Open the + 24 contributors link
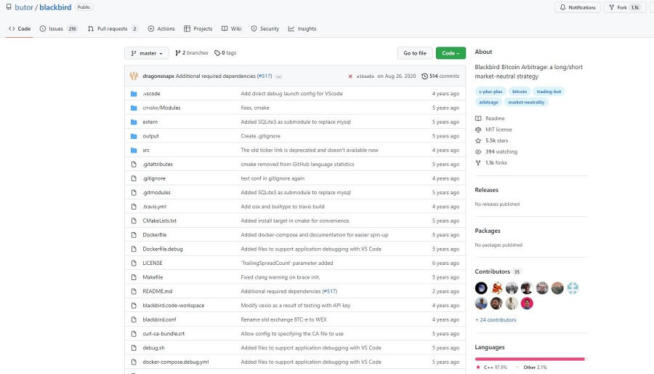Screen dimensions: 654x374 tap(496, 320)
